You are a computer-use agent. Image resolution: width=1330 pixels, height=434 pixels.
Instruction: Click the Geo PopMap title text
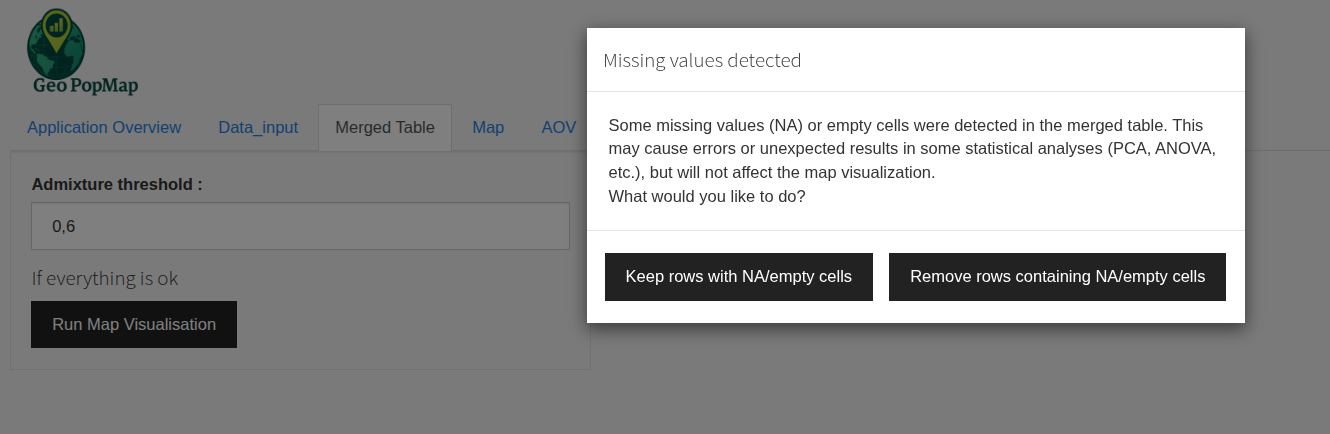coord(85,86)
